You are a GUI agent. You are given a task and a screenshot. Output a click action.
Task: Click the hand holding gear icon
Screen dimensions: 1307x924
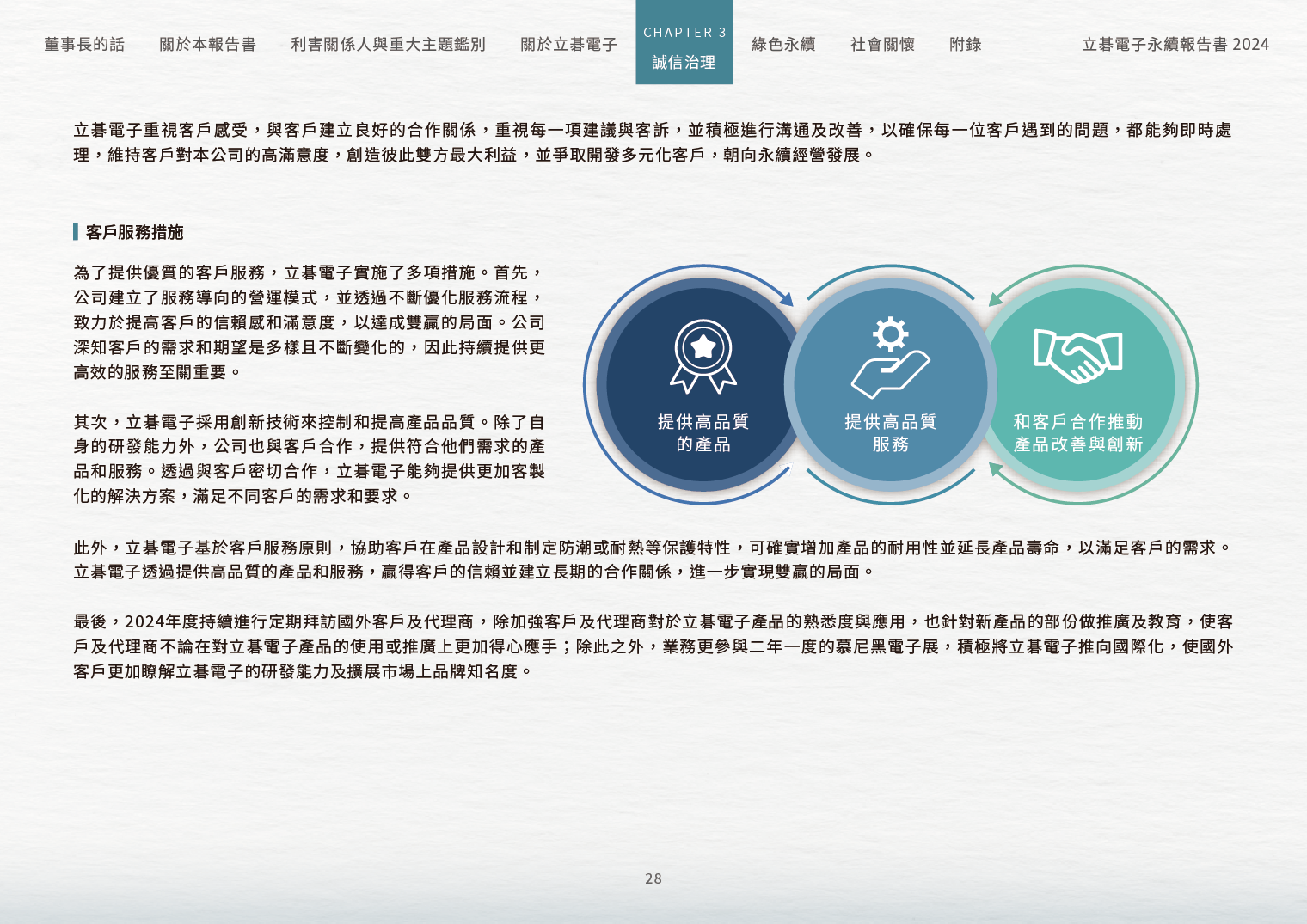[890, 358]
